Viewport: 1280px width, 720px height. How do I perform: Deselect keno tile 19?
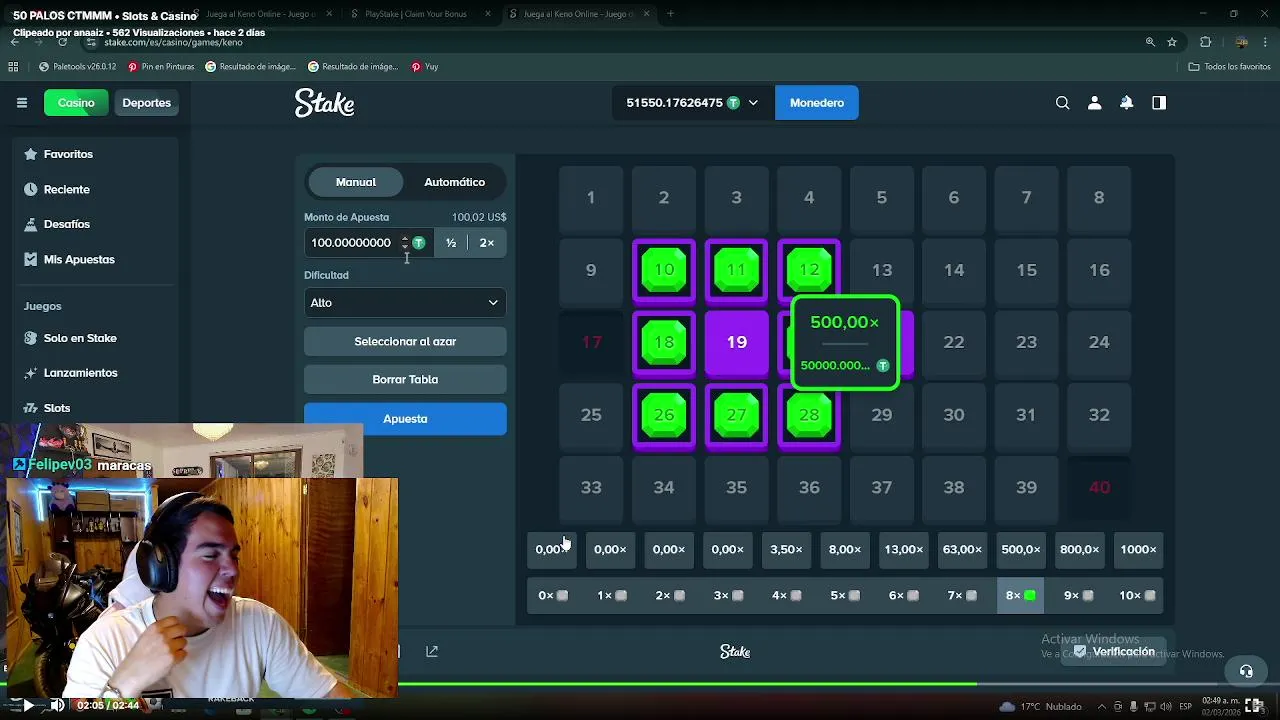pos(736,342)
